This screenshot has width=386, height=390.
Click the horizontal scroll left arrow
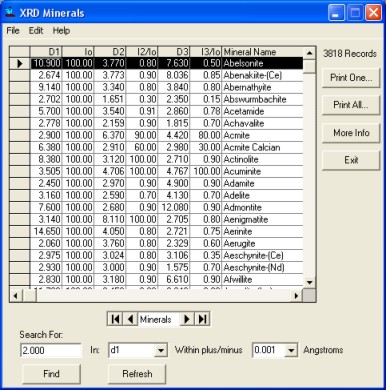[15, 295]
